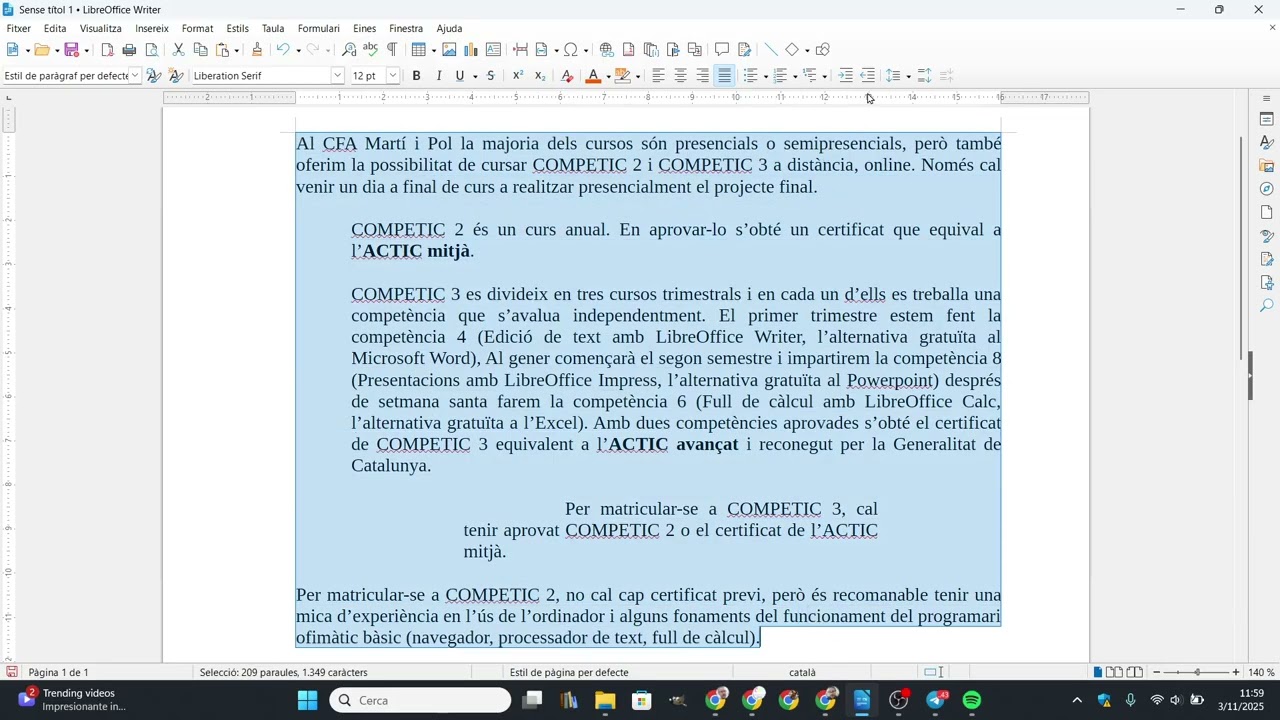
Task: Toggle superscript
Action: tap(518, 76)
